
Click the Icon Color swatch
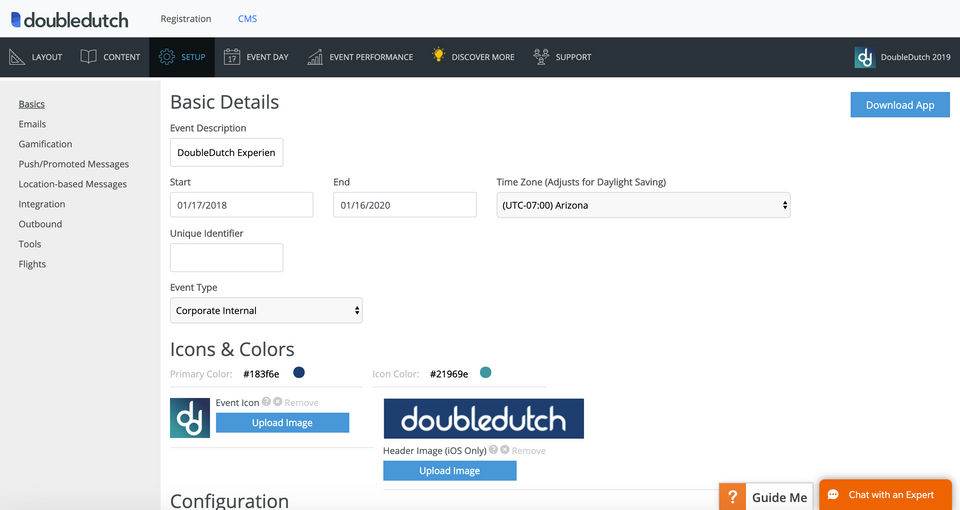coord(486,372)
